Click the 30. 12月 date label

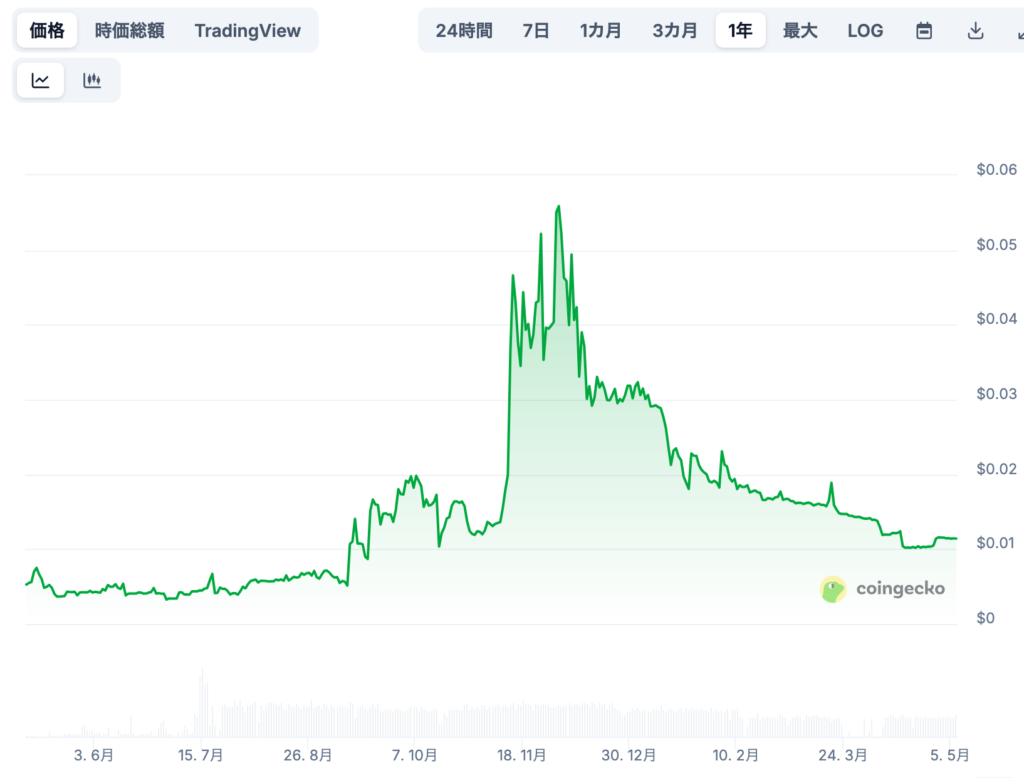point(629,756)
